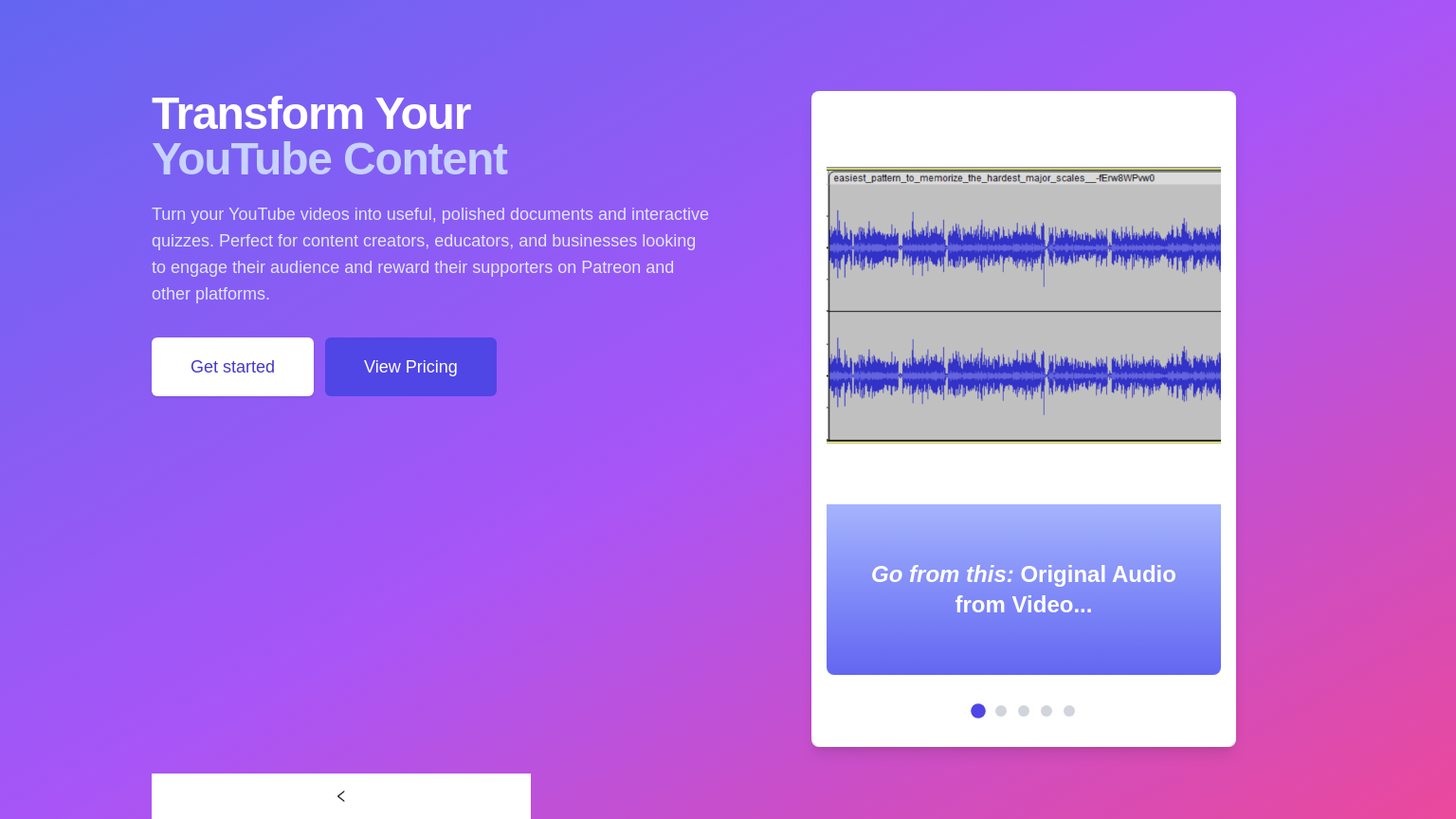Image resolution: width=1456 pixels, height=819 pixels.
Task: Click the YouTube Content heading text
Action: point(330,159)
